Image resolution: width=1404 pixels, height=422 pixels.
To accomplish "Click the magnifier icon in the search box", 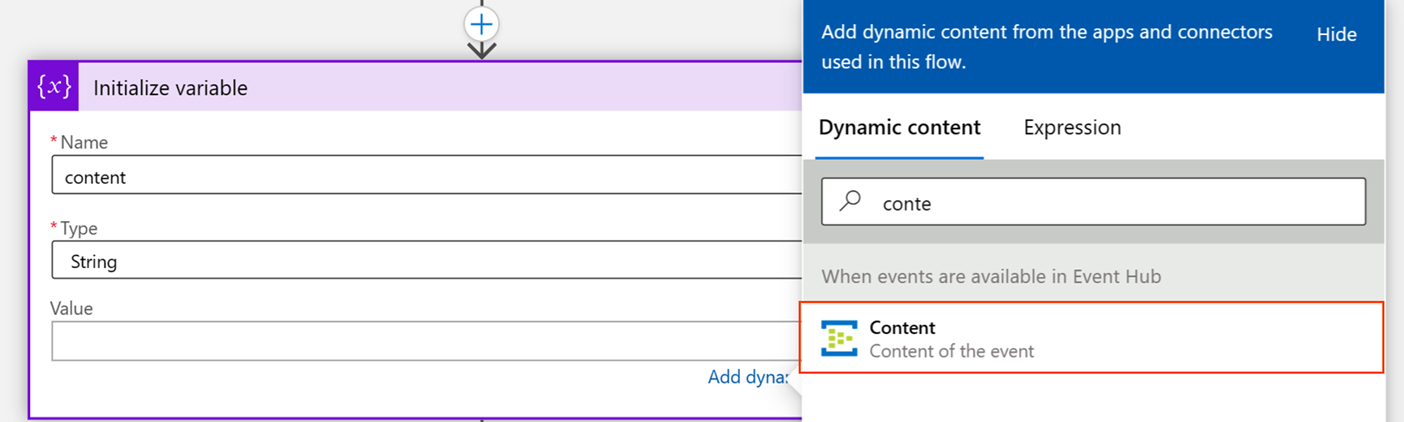I will point(851,202).
